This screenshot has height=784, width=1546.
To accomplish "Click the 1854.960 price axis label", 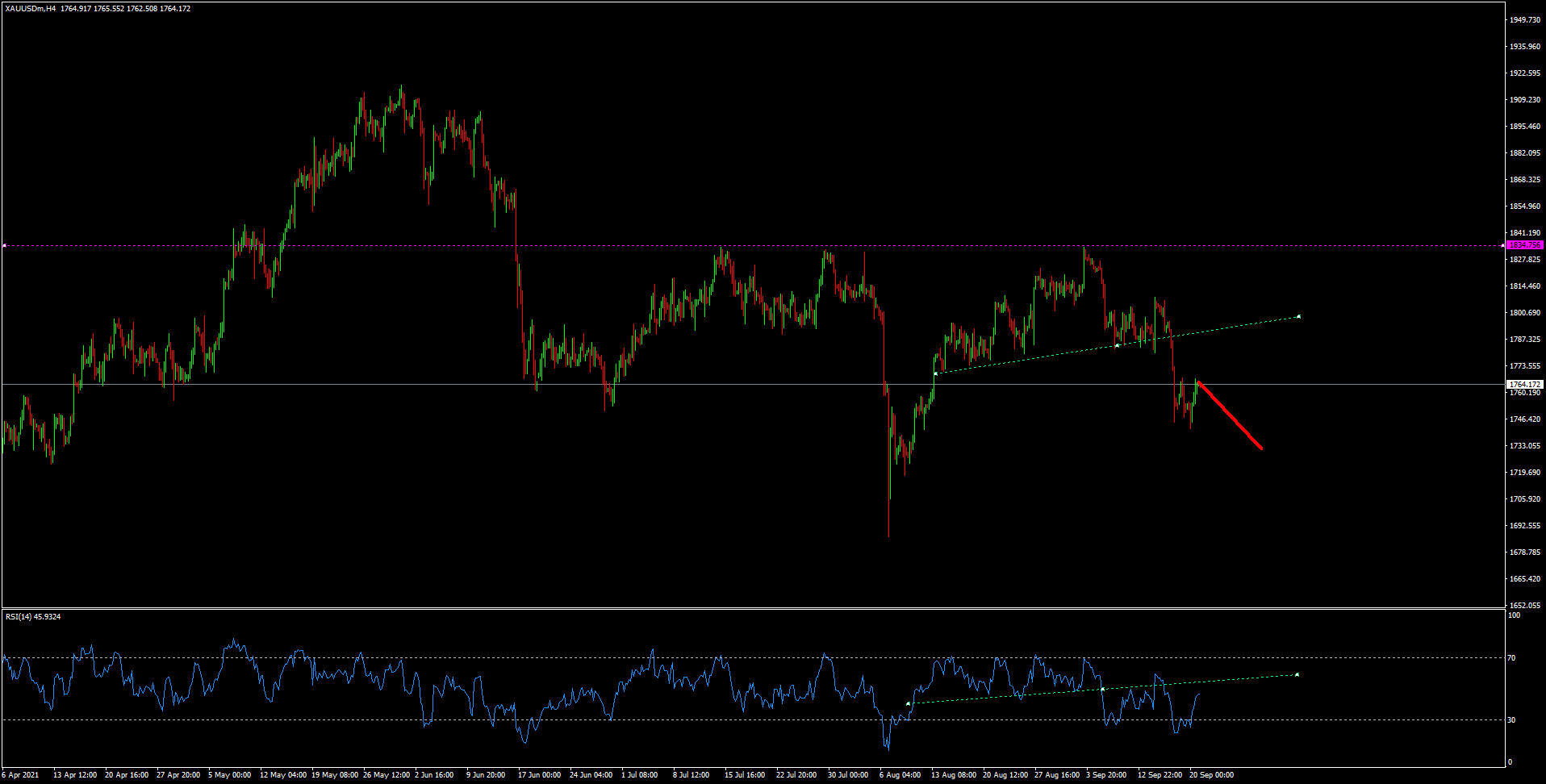I will click(1525, 206).
